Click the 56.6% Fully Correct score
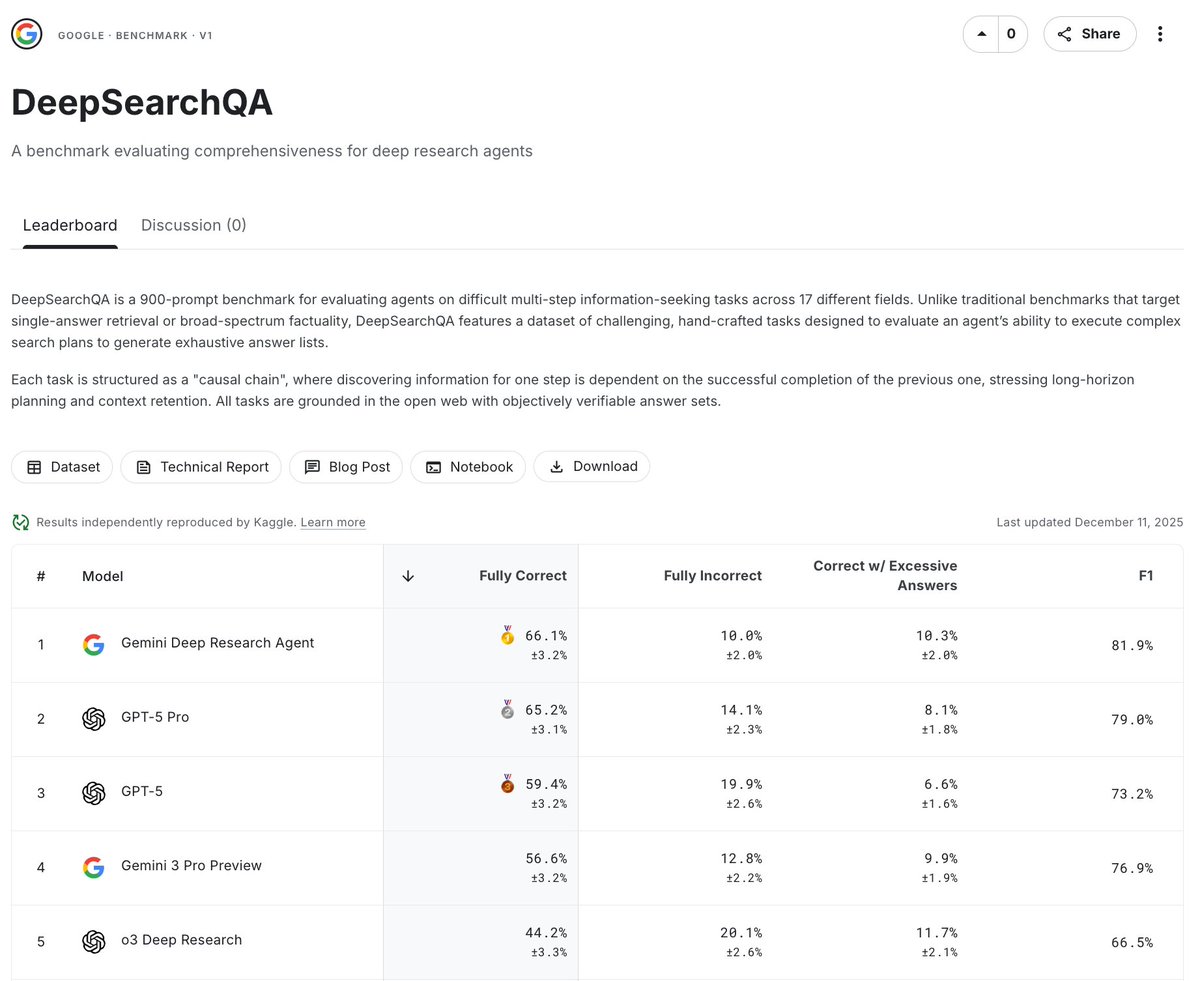The width and height of the screenshot is (1200, 981). tap(546, 858)
